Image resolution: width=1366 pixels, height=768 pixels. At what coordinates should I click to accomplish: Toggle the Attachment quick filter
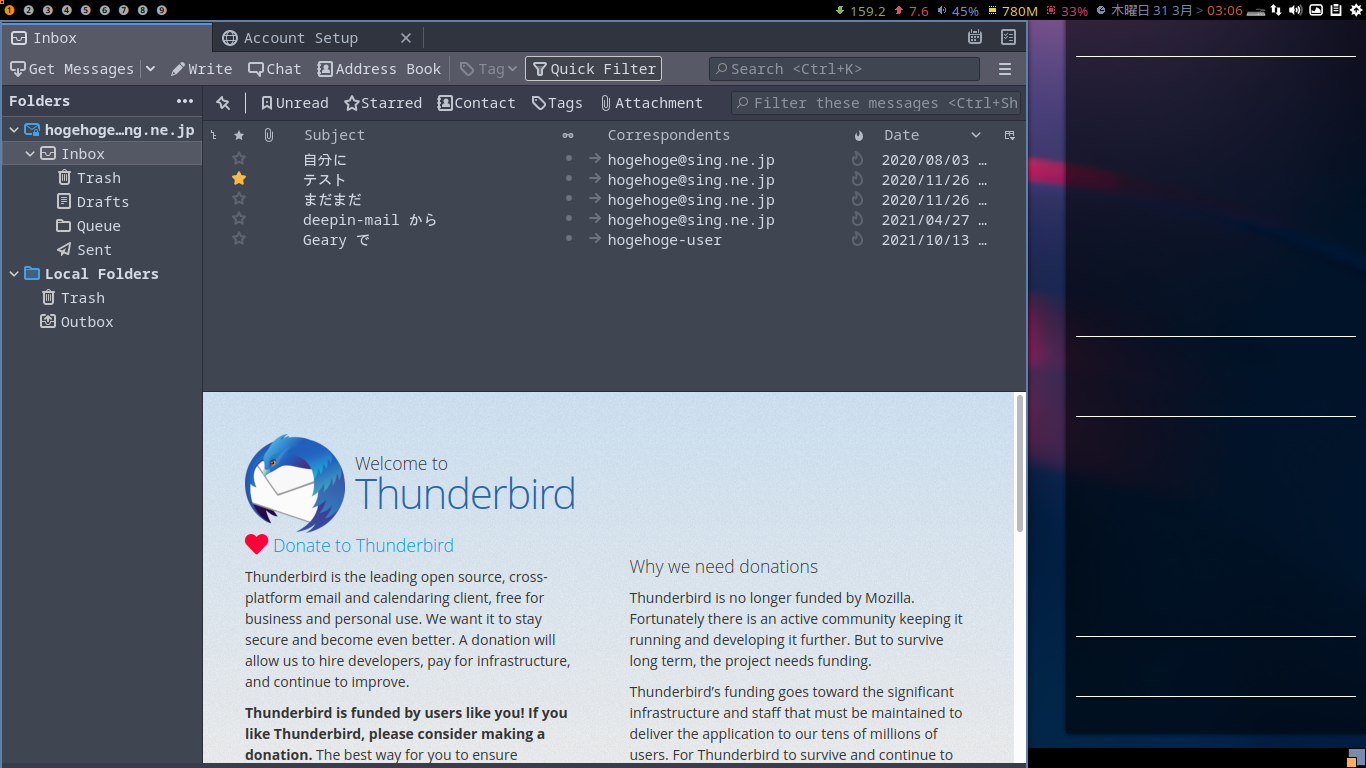pos(651,103)
